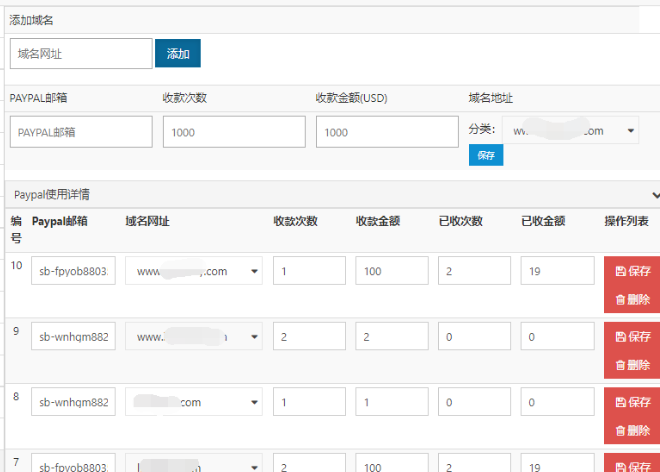Click the 已收金额 field in row 10

click(x=557, y=271)
